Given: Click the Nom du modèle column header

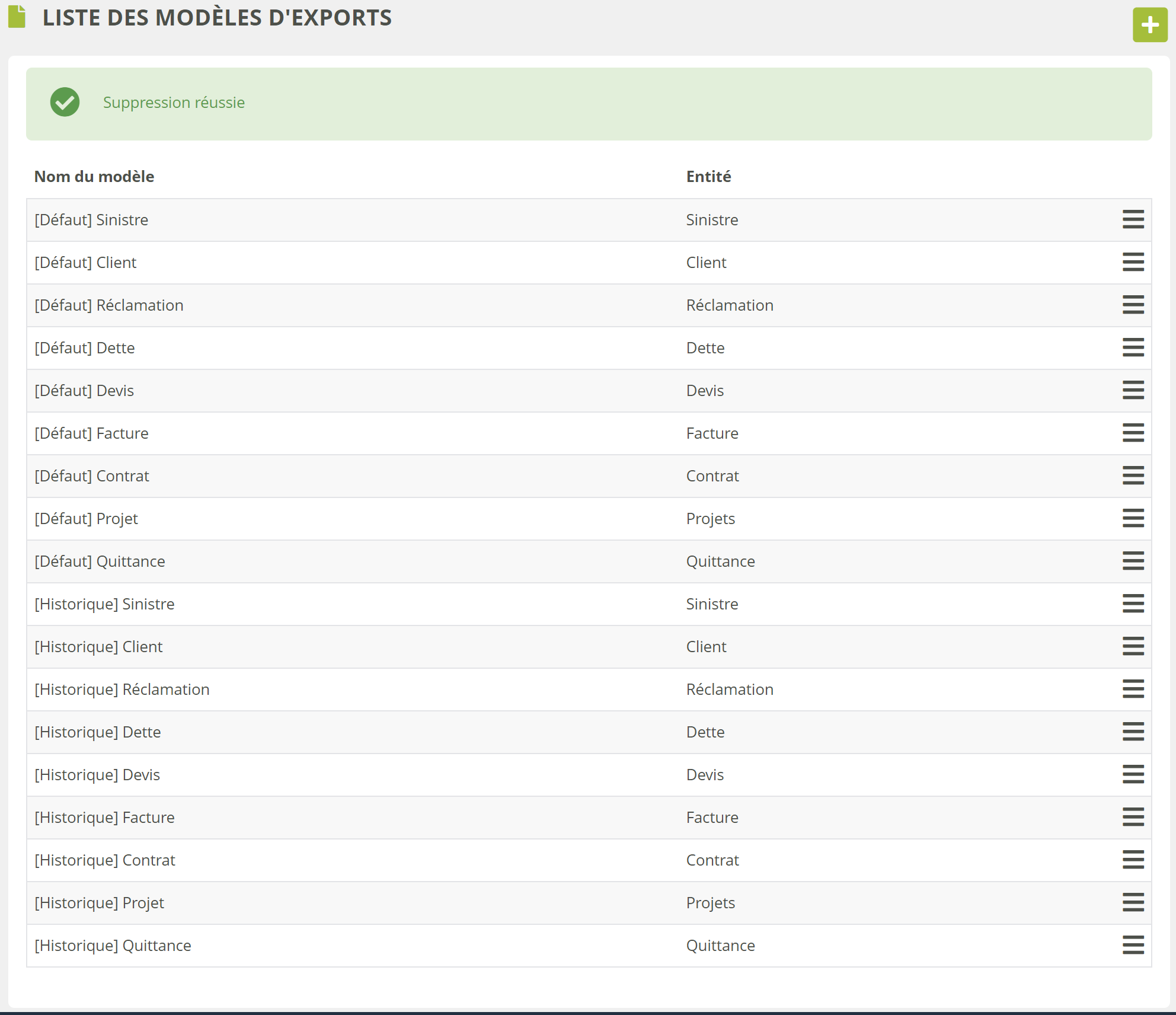Looking at the screenshot, I should (94, 177).
